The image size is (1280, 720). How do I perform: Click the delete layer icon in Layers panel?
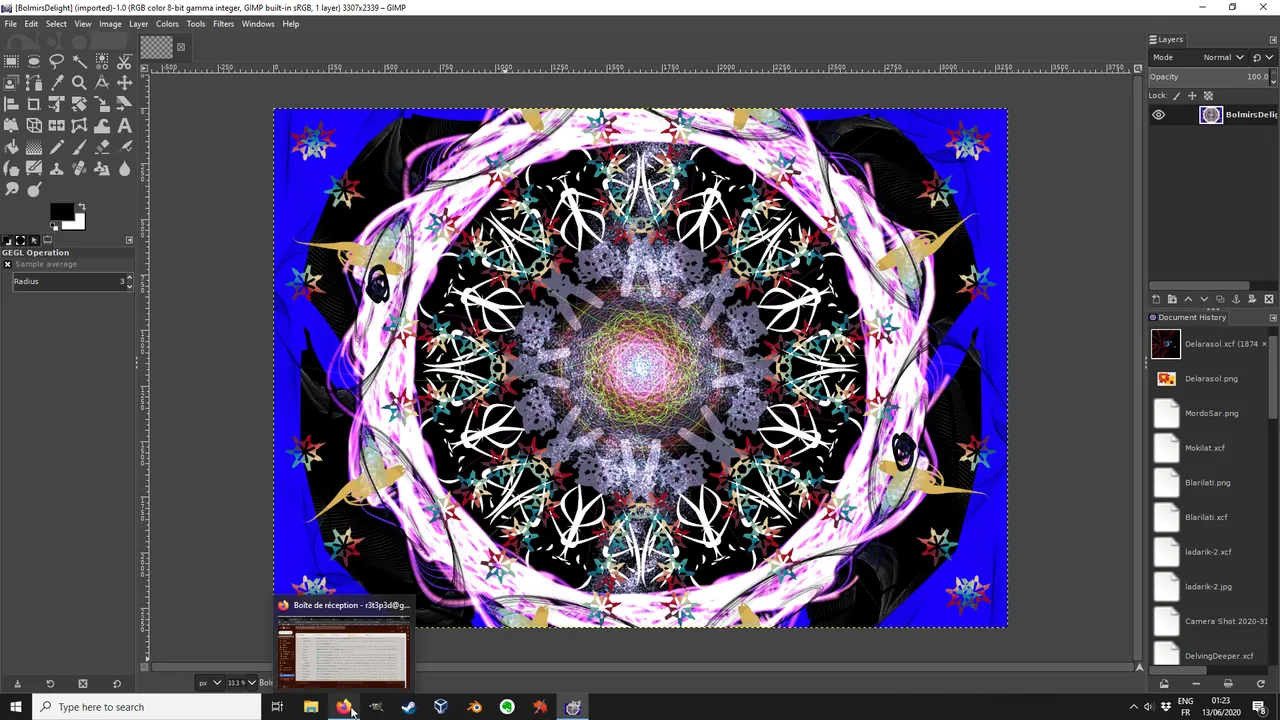coord(1269,299)
